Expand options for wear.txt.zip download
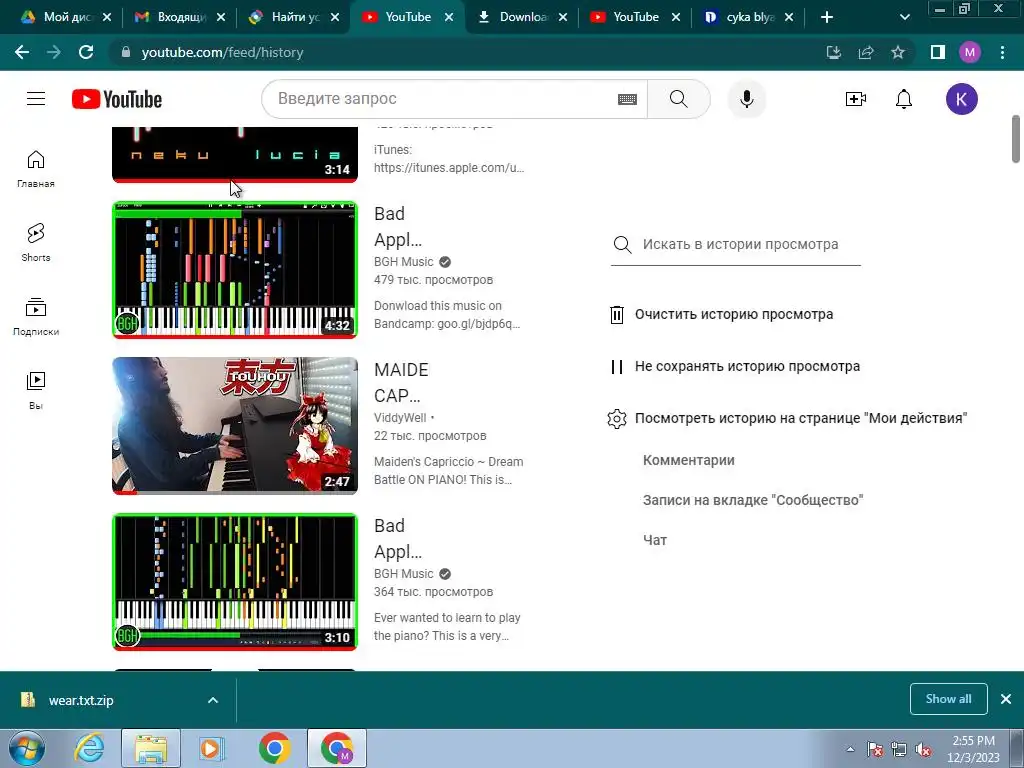Viewport: 1024px width, 768px height. tap(213, 700)
